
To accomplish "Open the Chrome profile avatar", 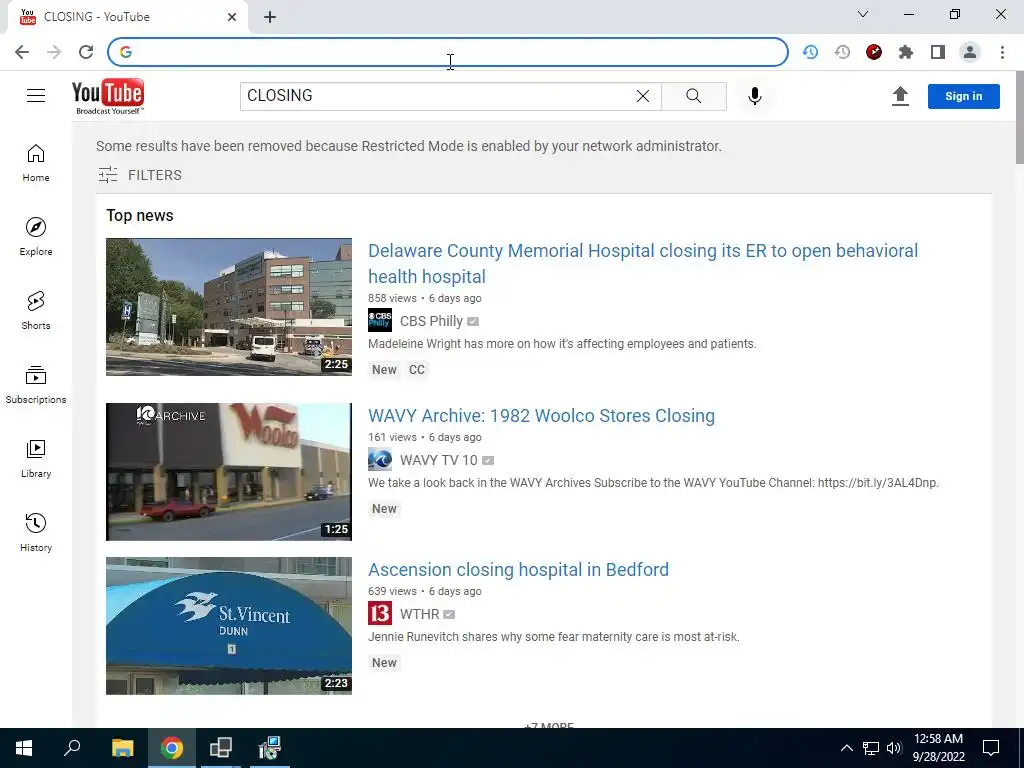I will 970,52.
